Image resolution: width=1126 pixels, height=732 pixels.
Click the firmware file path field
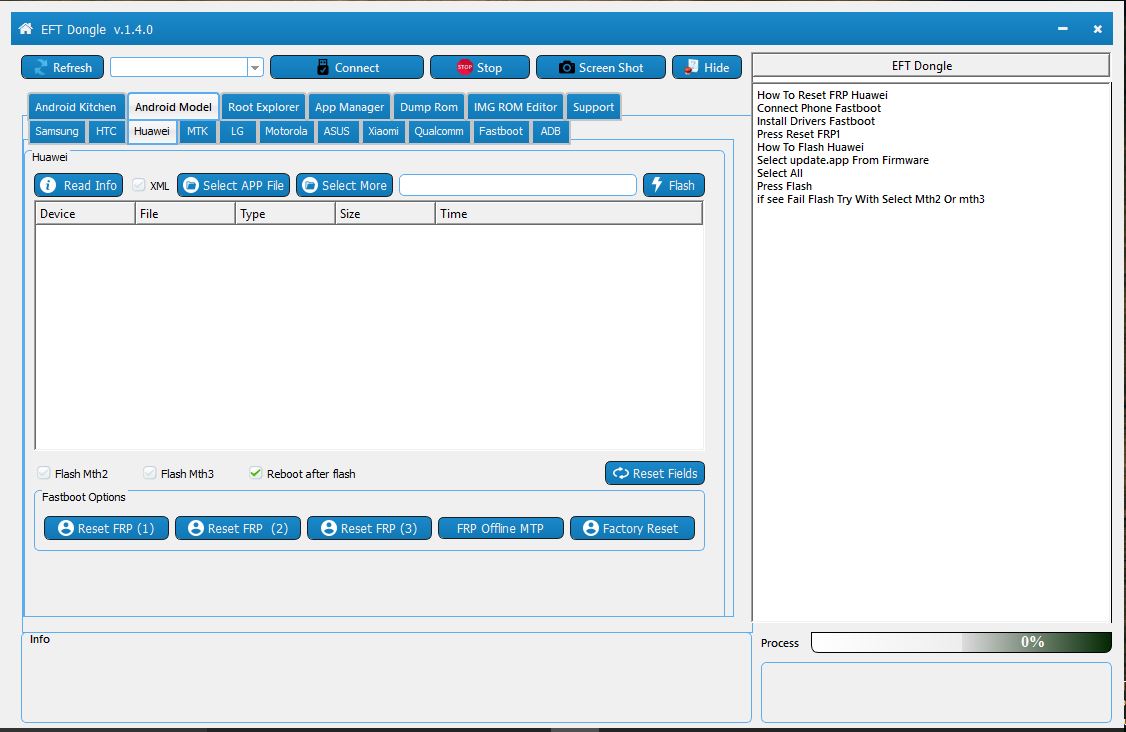pos(518,185)
